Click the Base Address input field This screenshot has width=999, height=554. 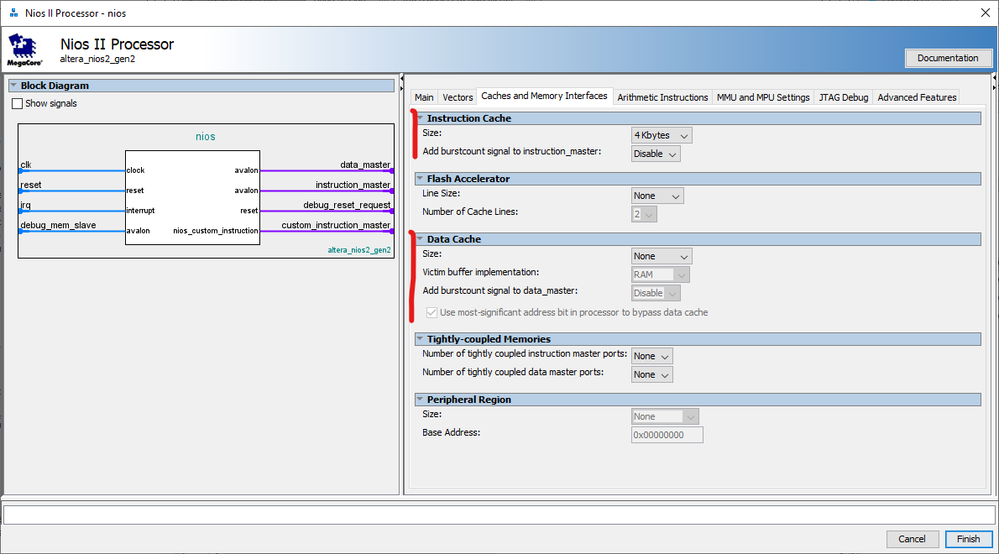tap(666, 435)
